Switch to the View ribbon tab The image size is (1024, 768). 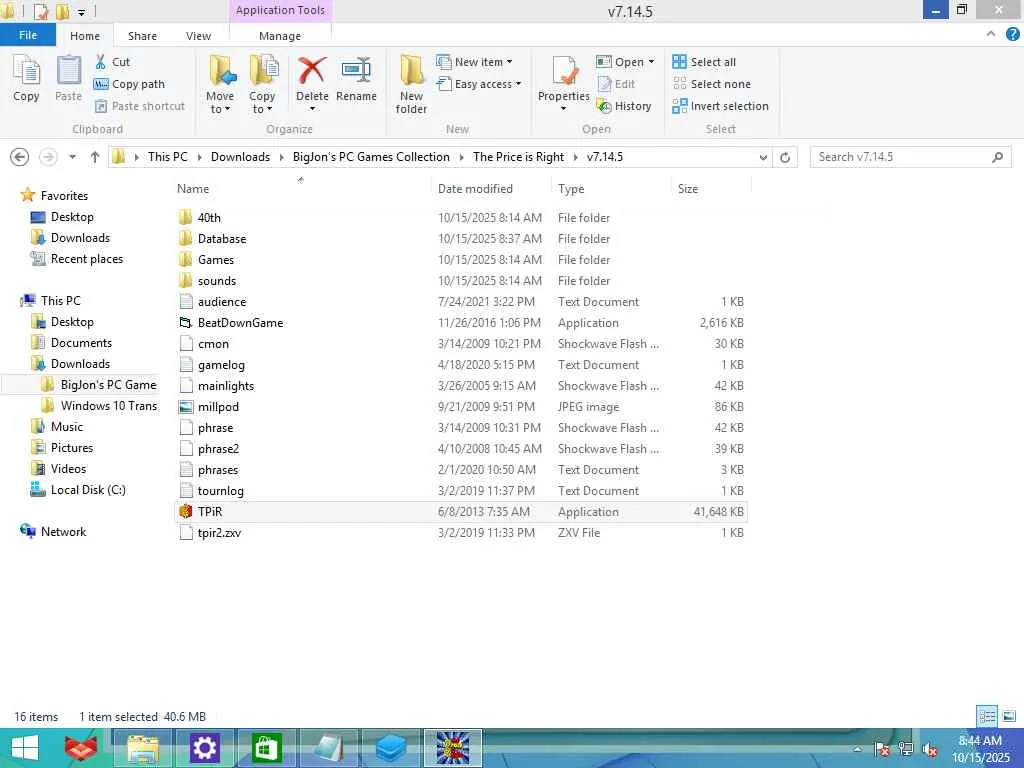198,36
